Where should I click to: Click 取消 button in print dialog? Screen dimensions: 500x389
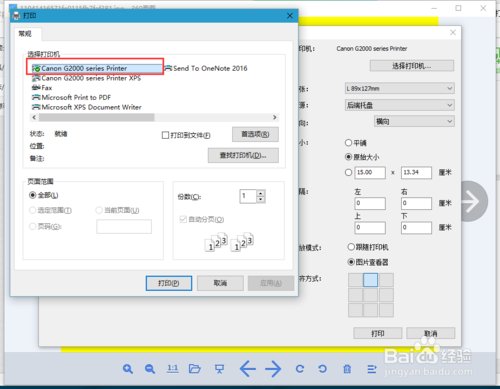coord(220,283)
